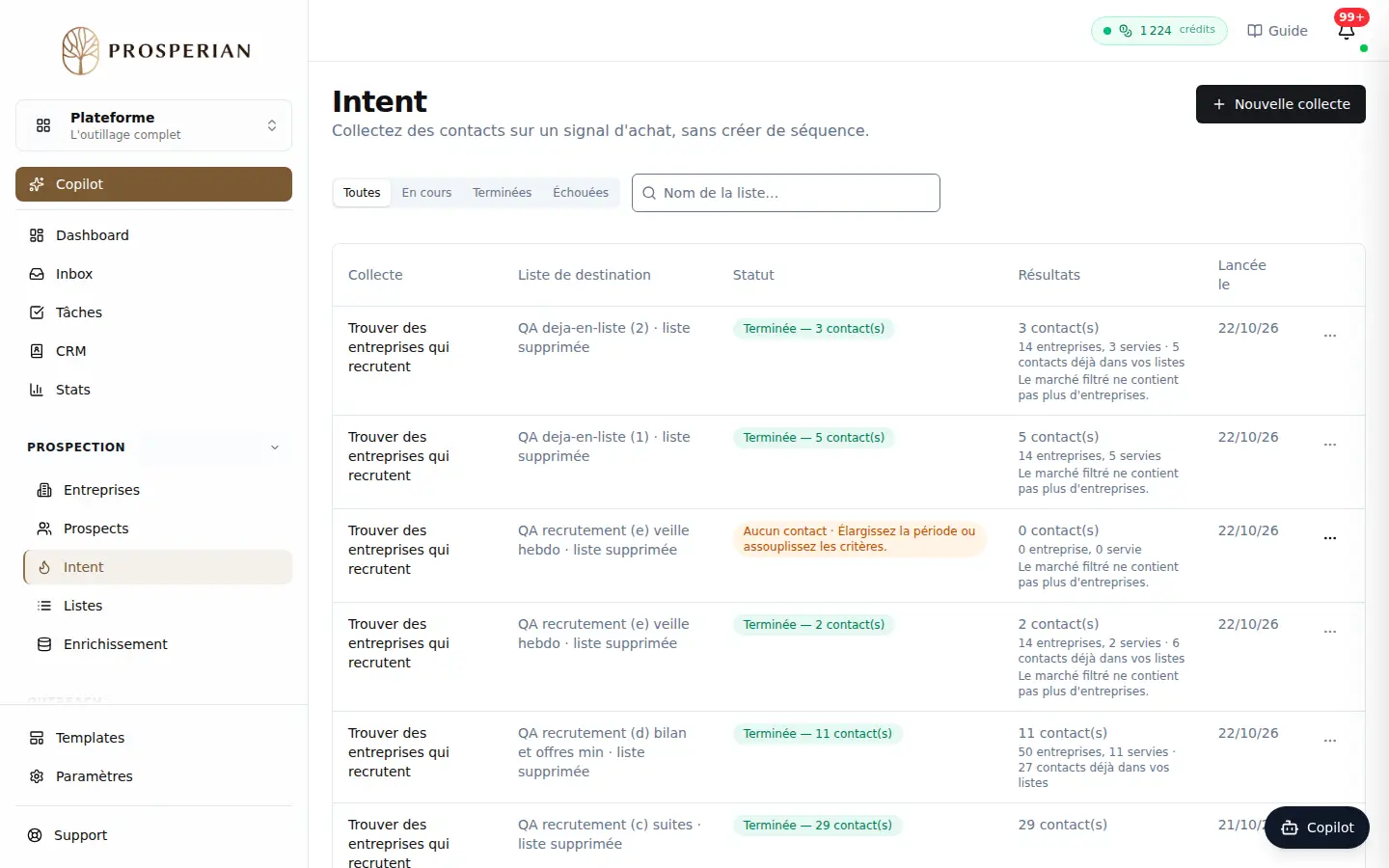
Task: Click the Enrichissement database icon
Action: [44, 644]
